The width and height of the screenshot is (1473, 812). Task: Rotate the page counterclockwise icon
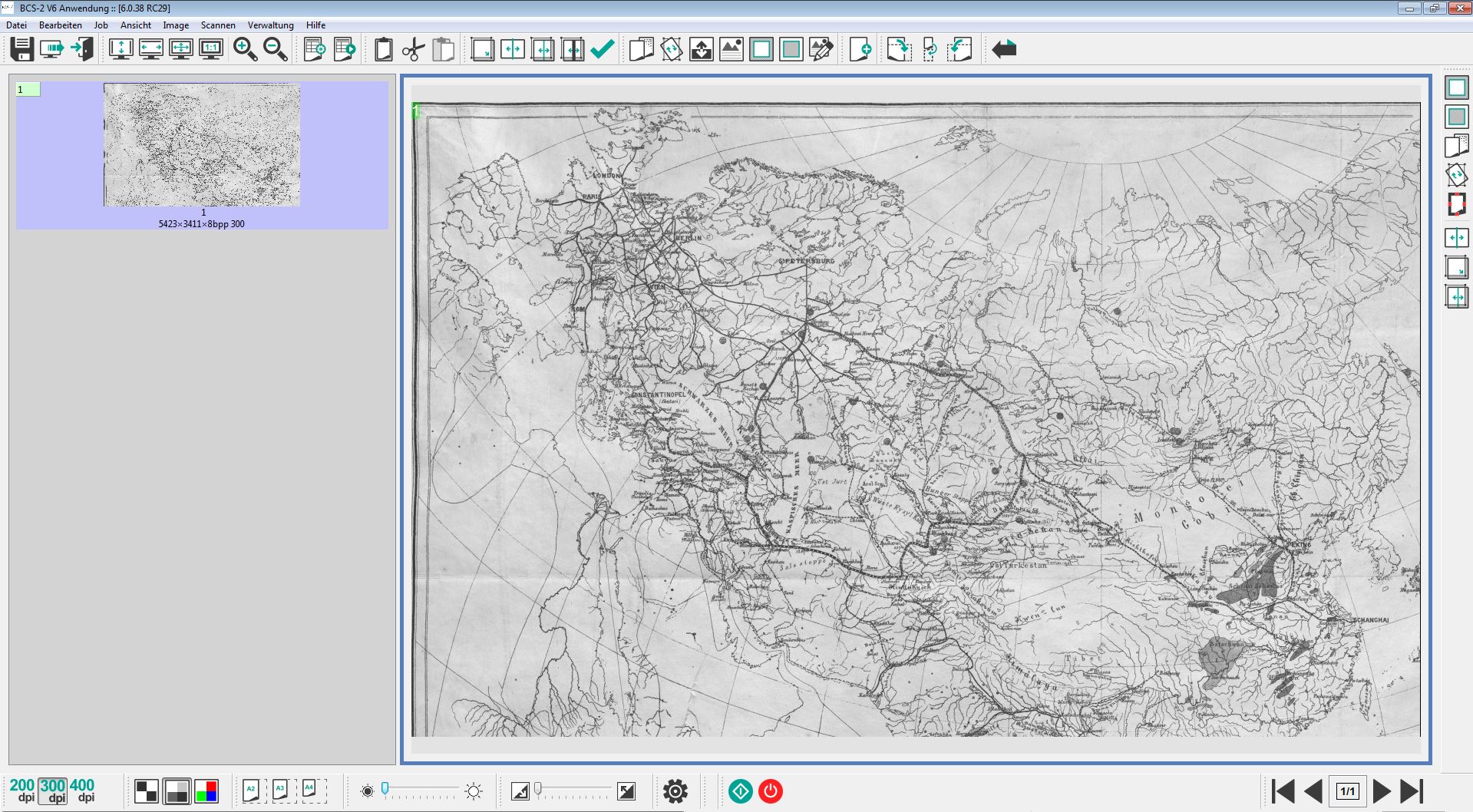click(959, 49)
